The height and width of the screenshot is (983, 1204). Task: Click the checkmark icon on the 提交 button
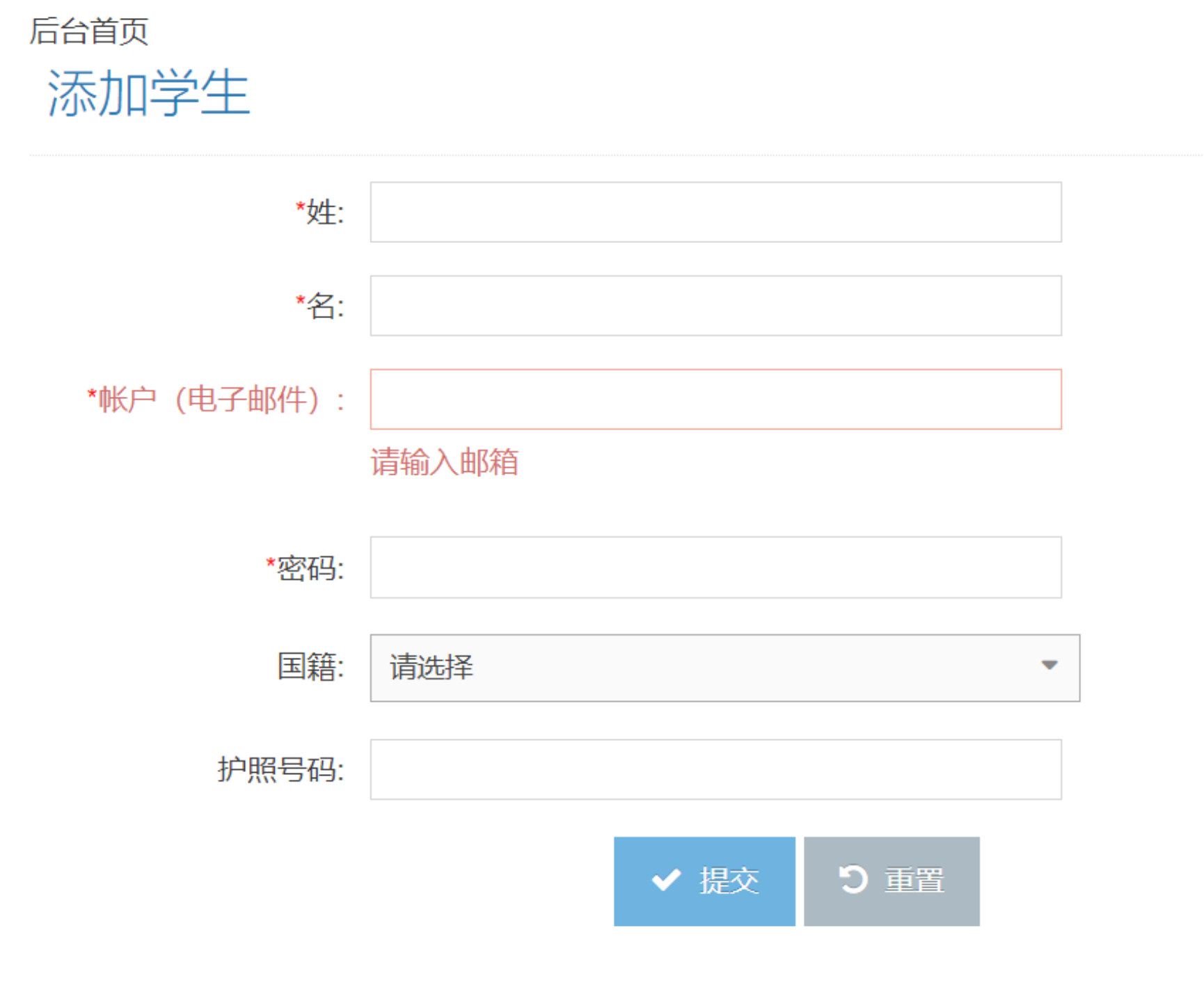click(x=666, y=880)
